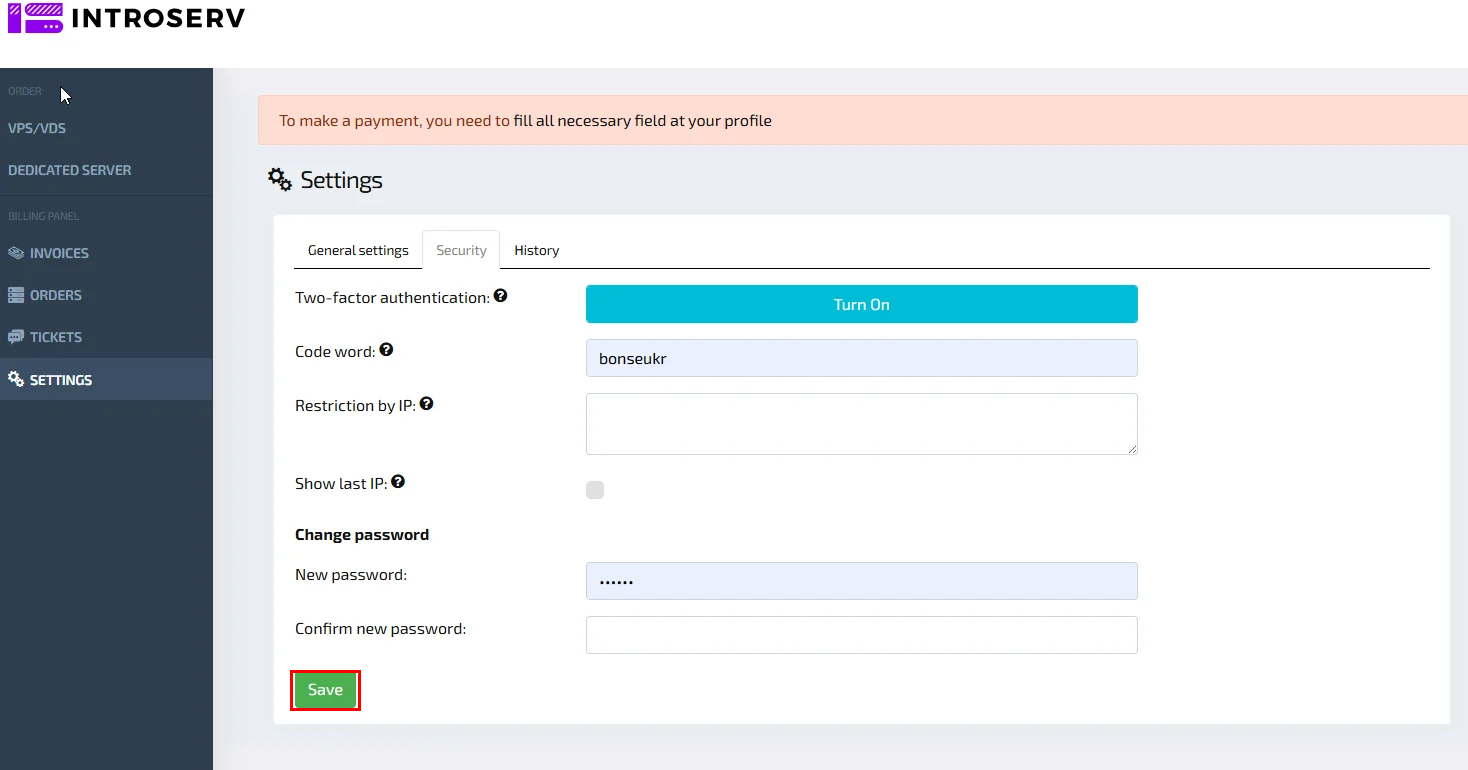Click the Settings gears icon in sidebar
The height and width of the screenshot is (770, 1468).
pyautogui.click(x=16, y=380)
